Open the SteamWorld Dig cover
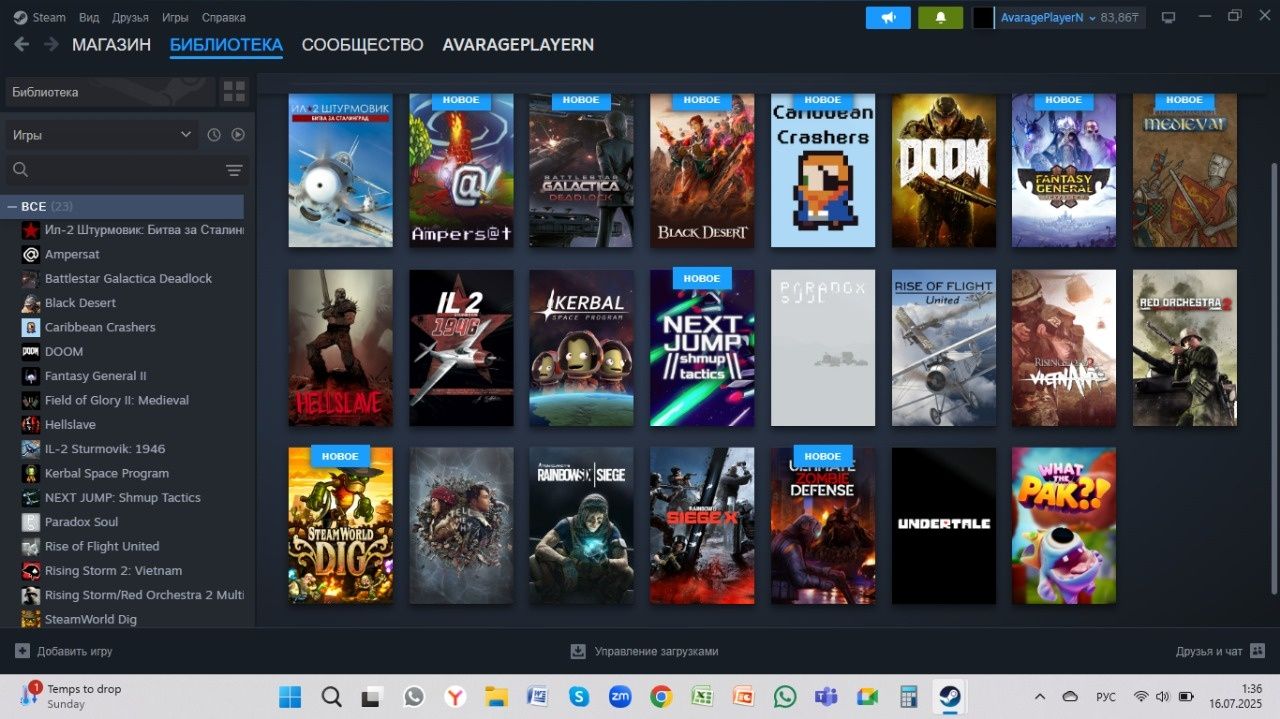1280x719 pixels. click(x=341, y=525)
